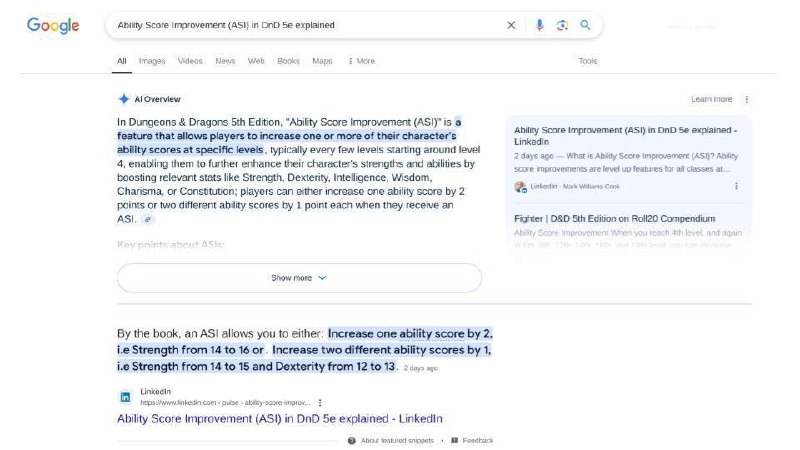This screenshot has width=800, height=450.
Task: Open LinkedIn ASI explained source card title
Action: click(x=625, y=136)
